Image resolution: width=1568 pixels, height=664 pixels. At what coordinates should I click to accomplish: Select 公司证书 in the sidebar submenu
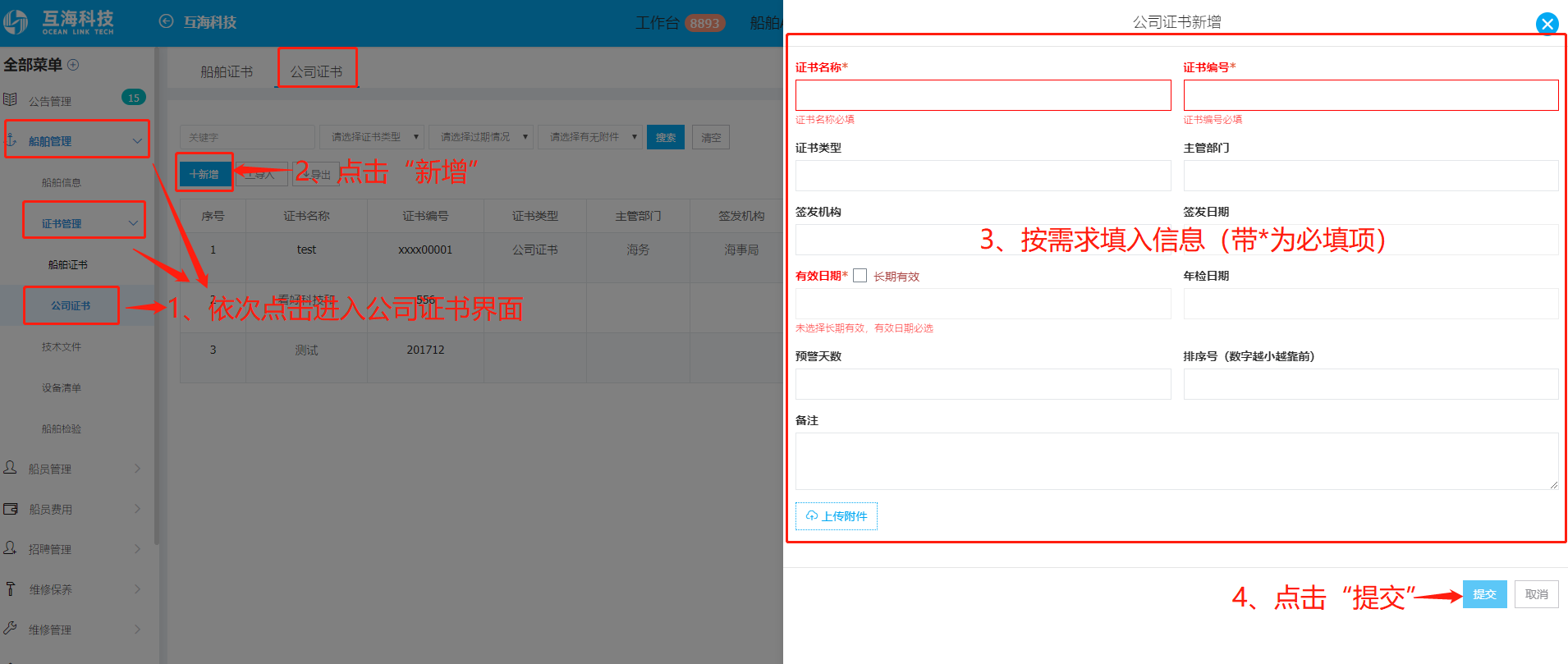click(x=71, y=305)
